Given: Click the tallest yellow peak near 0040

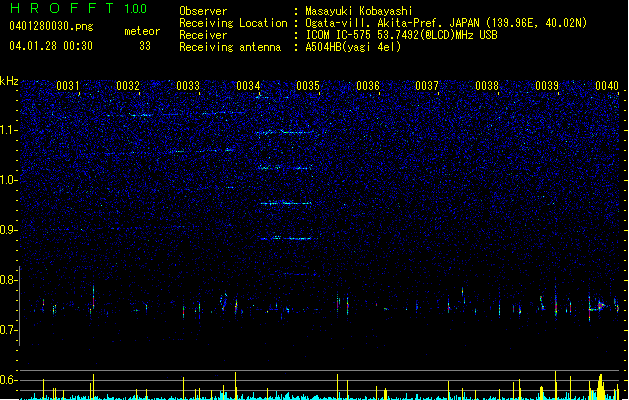Looking at the screenshot, I should coord(601,387).
